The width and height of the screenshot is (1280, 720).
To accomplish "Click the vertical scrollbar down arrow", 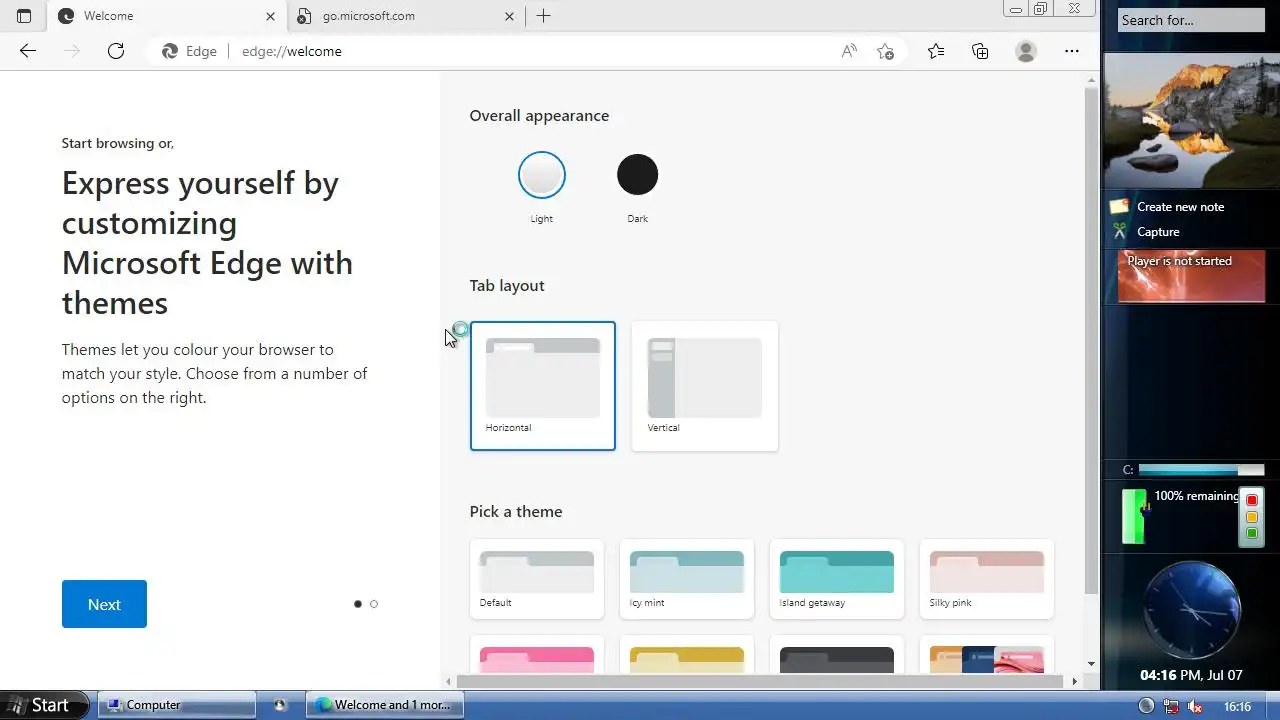I will [1091, 663].
